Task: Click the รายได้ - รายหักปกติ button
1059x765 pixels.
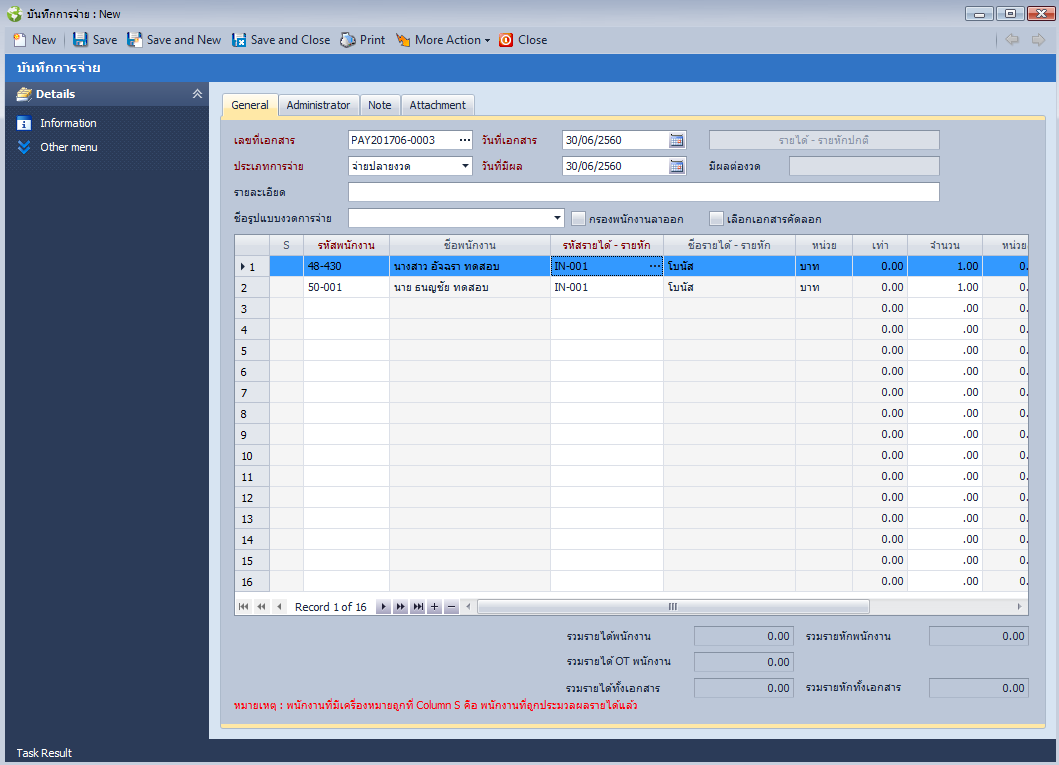Action: coord(824,140)
